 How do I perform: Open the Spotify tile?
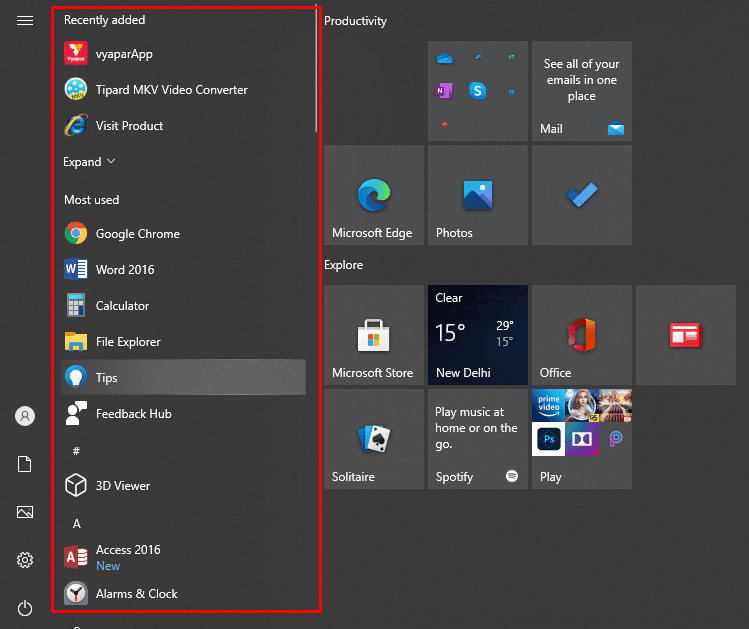[478, 439]
